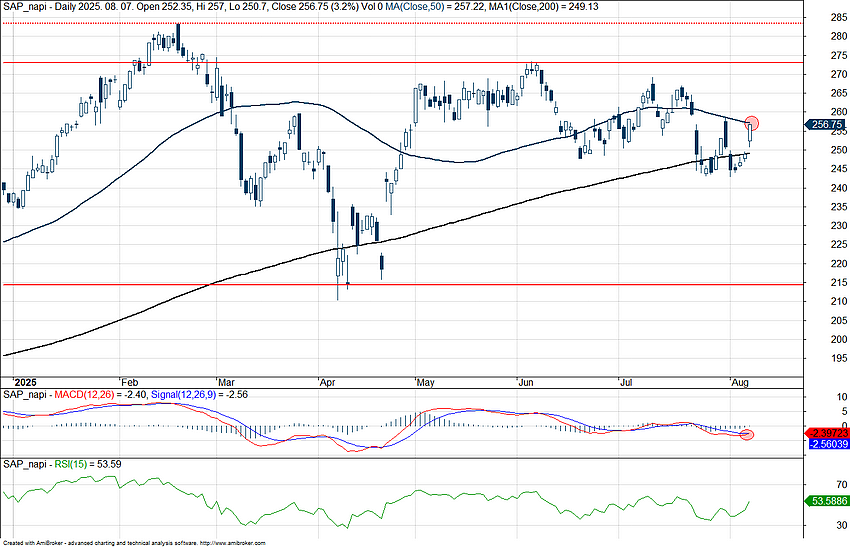850x547 pixels.
Task: Click the Jun month label
Action: 526,383
